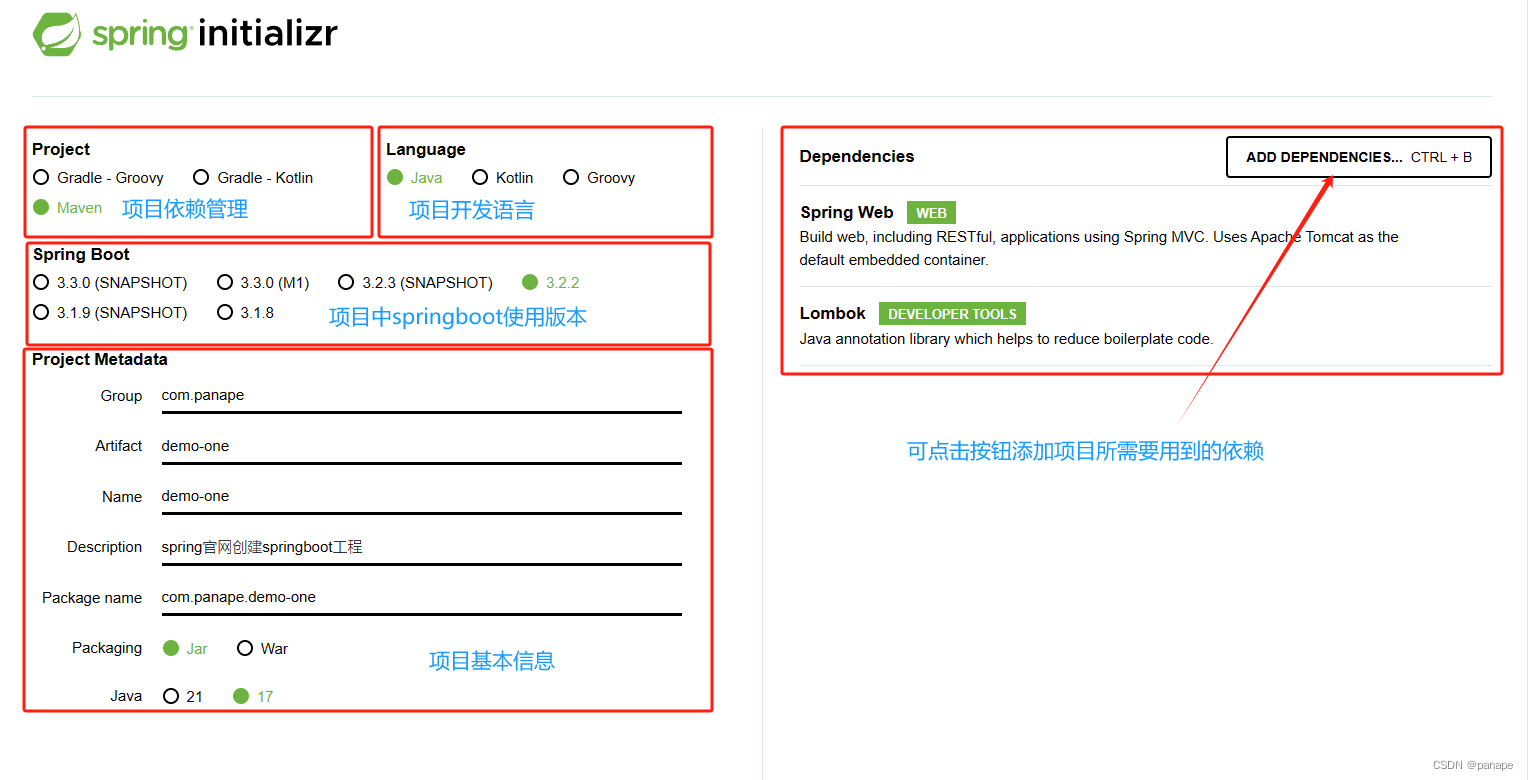Click the Lombok description text
Viewport: 1528px width, 780px height.
(x=1006, y=339)
